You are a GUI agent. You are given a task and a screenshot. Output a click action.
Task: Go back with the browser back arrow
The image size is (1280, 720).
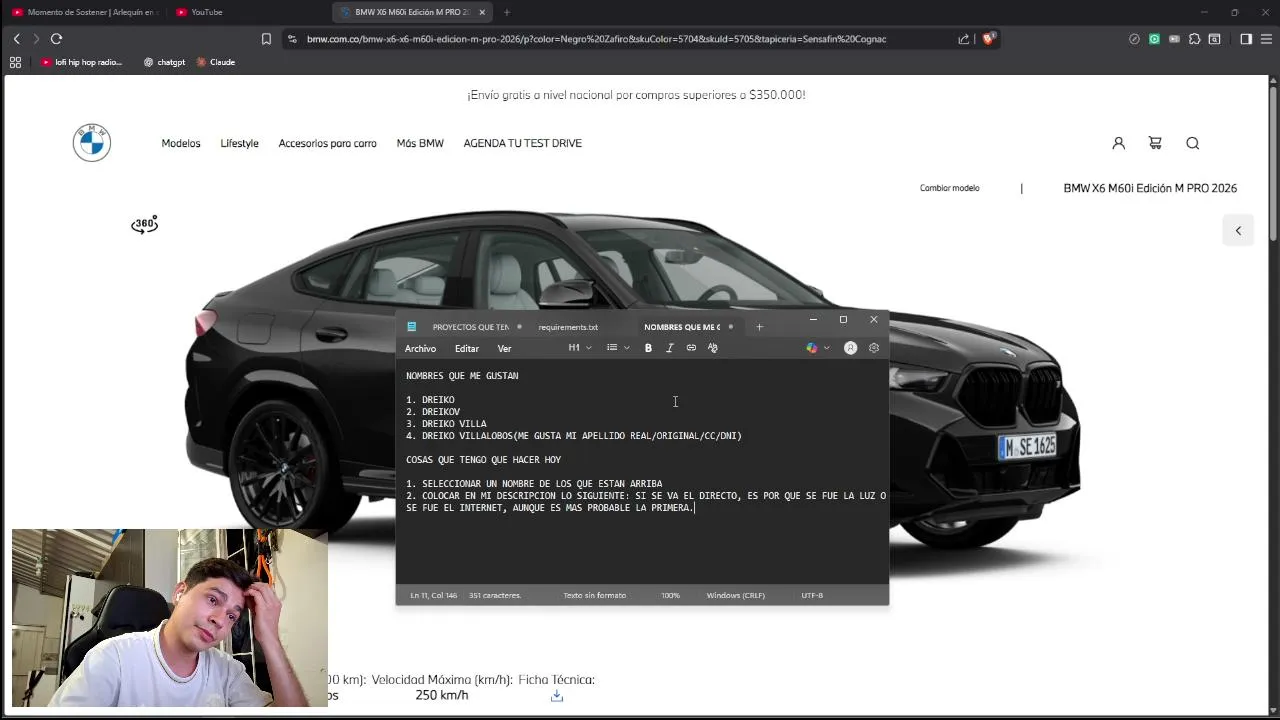coord(16,39)
